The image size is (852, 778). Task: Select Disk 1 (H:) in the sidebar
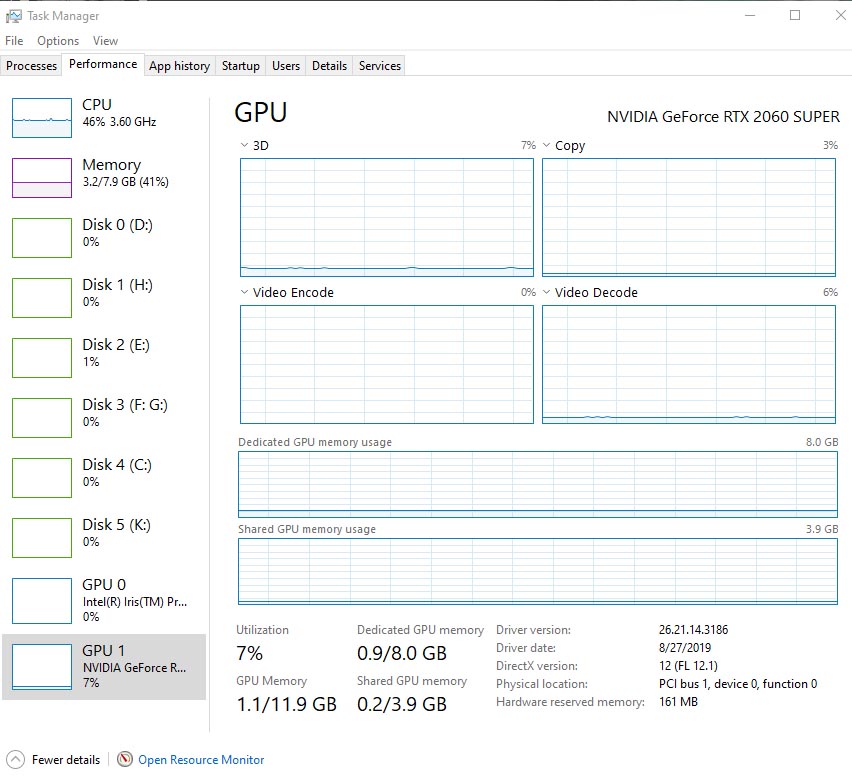coord(104,298)
